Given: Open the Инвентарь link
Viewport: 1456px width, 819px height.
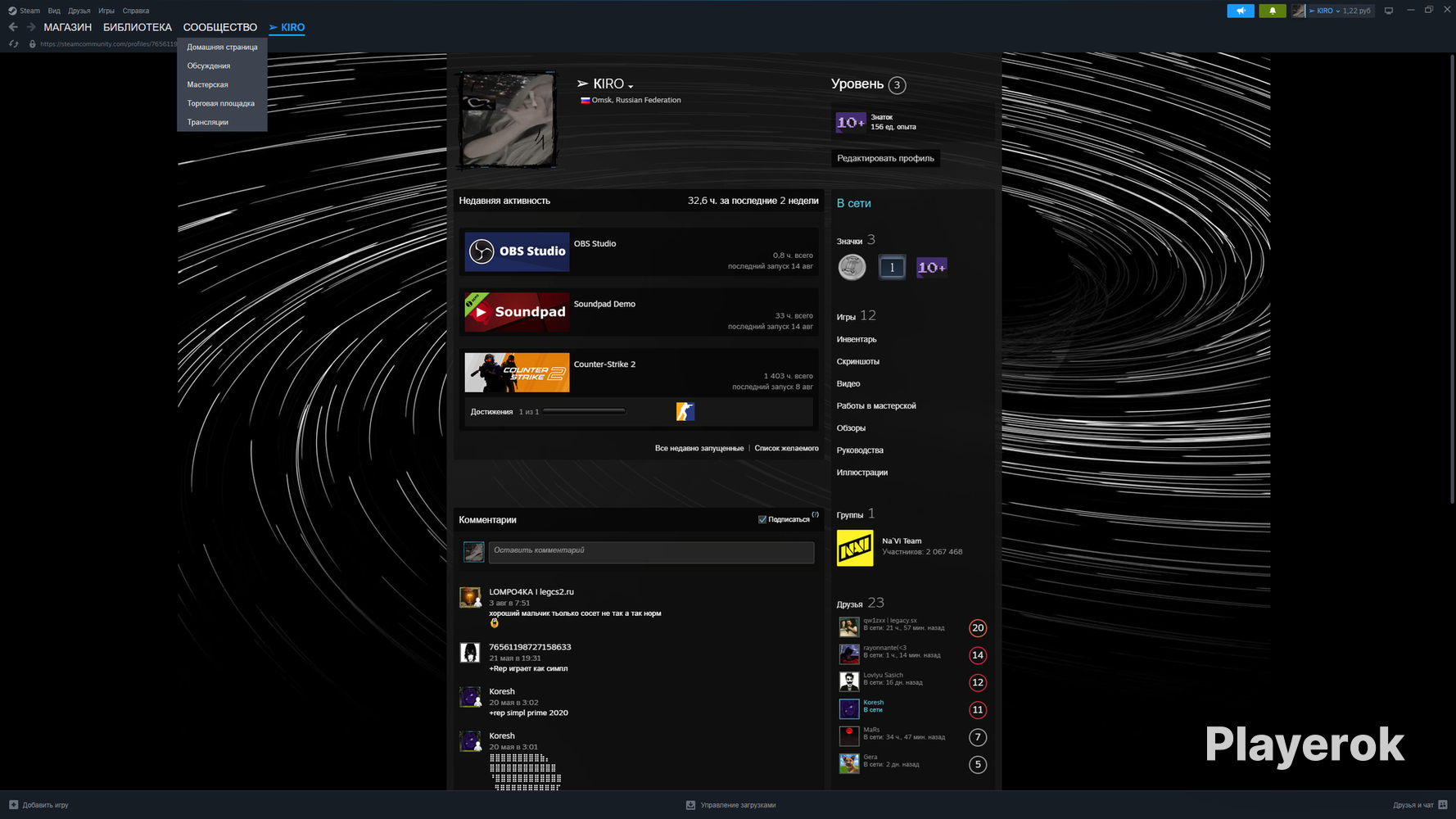Looking at the screenshot, I should [857, 339].
